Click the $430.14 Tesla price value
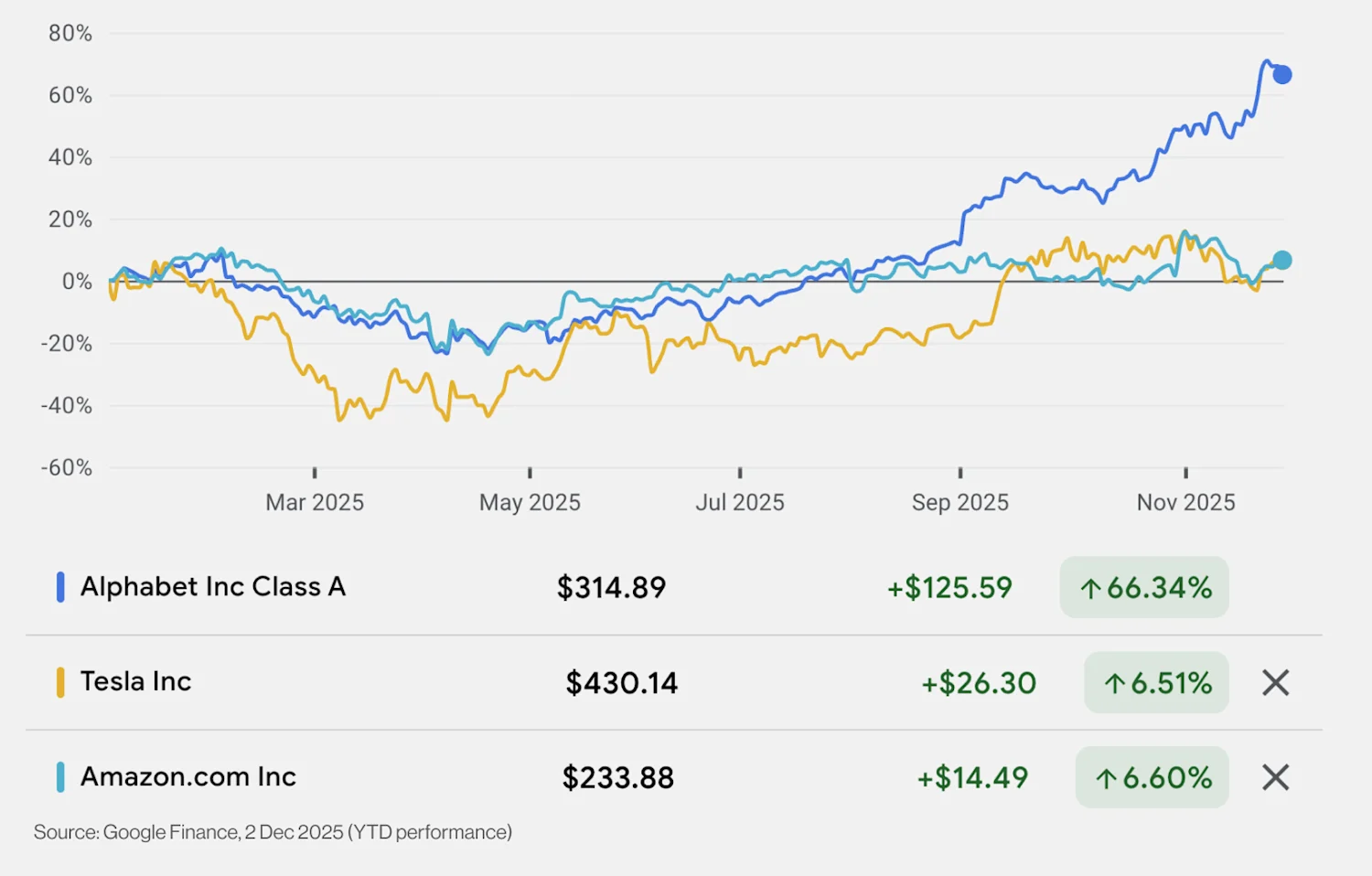The height and width of the screenshot is (876, 1372). pos(621,683)
